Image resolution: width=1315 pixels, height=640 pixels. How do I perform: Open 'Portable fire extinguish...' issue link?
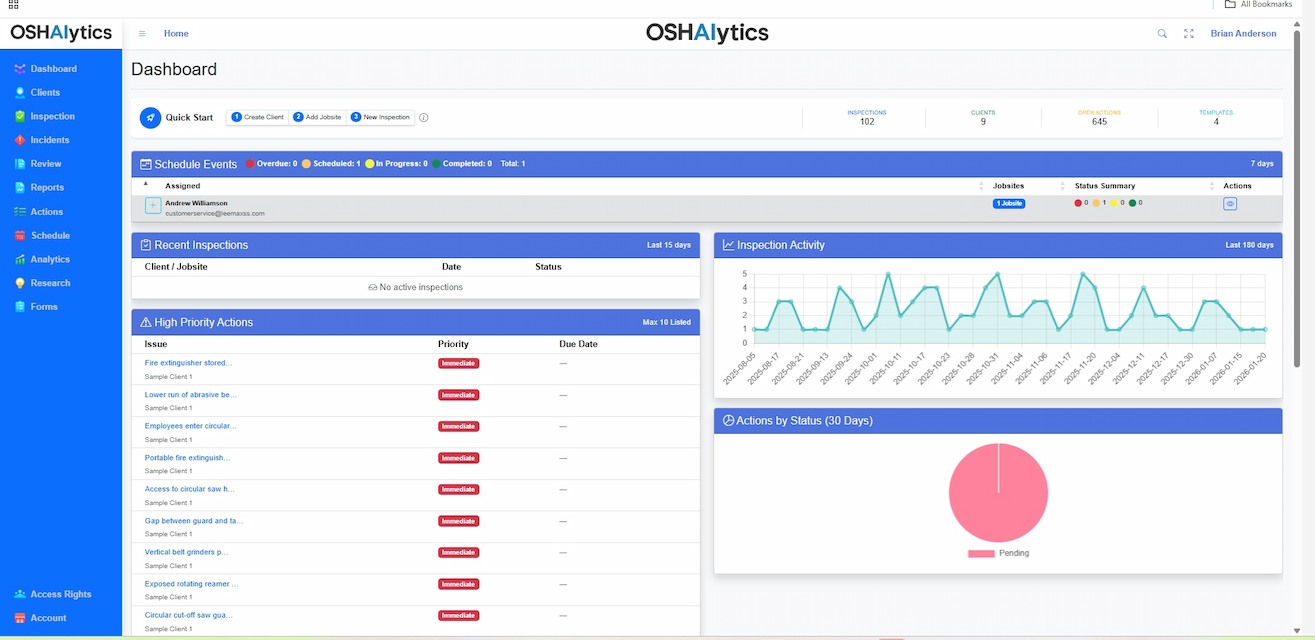click(187, 458)
